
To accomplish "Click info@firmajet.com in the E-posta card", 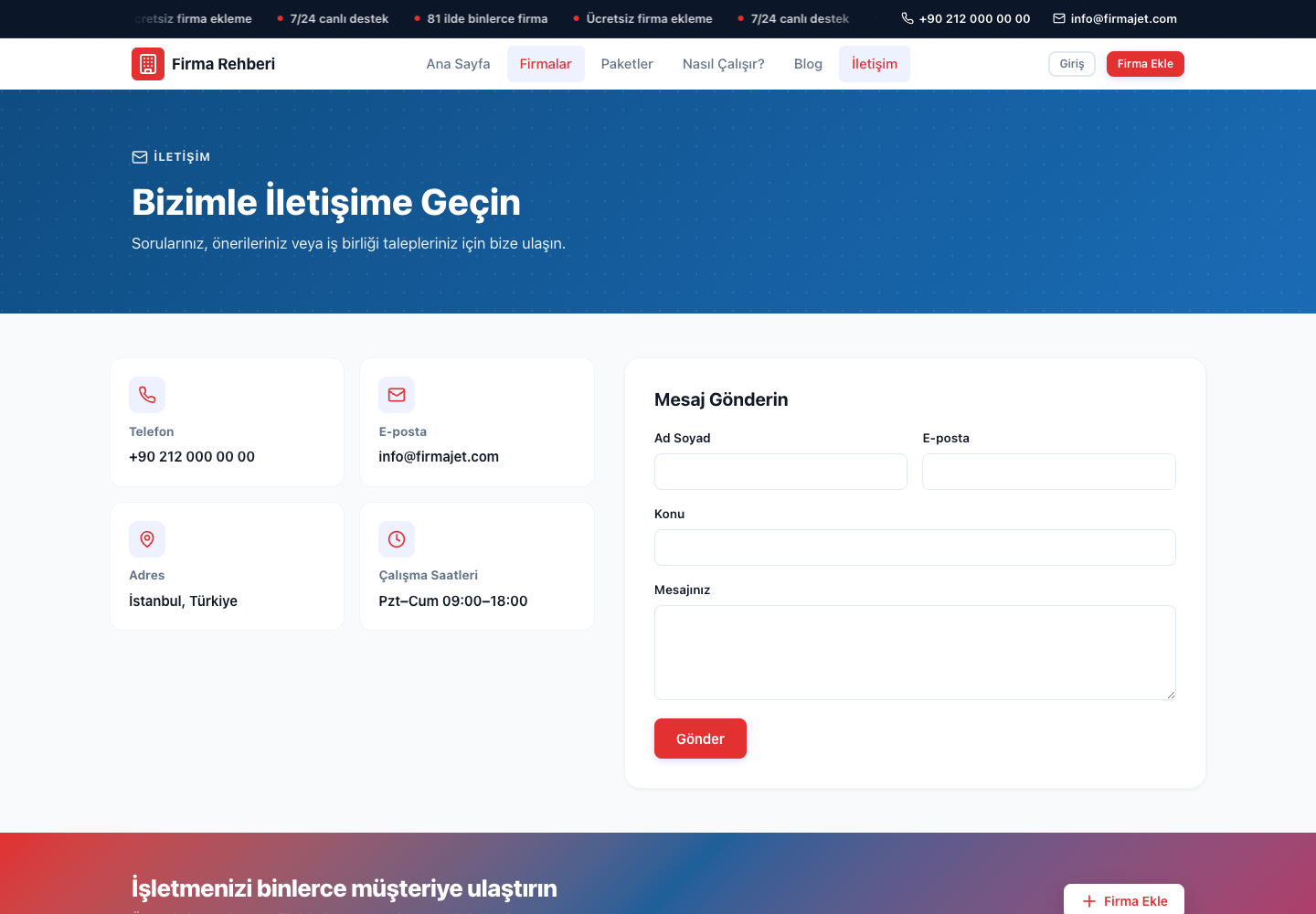I will [439, 457].
